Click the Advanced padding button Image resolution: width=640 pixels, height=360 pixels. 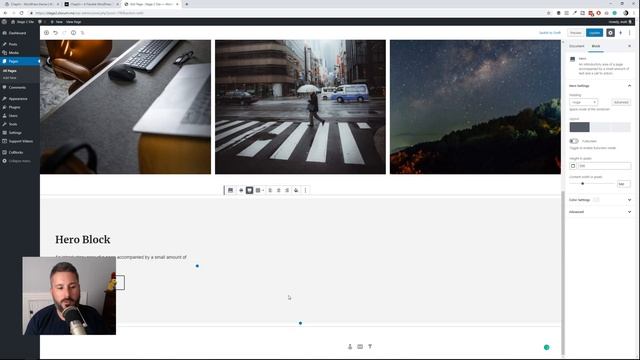[621, 102]
